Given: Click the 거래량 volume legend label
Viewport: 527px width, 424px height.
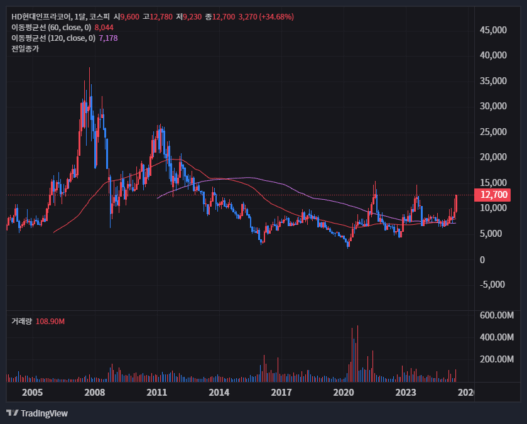Looking at the screenshot, I should [22, 322].
